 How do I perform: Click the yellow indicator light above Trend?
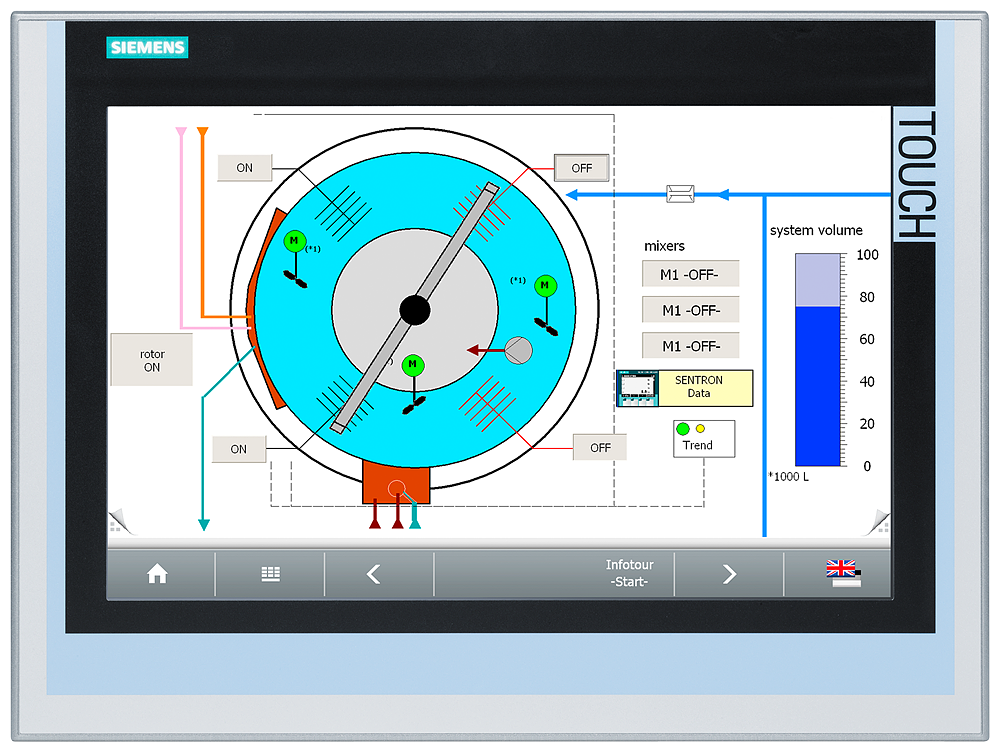pyautogui.click(x=700, y=429)
